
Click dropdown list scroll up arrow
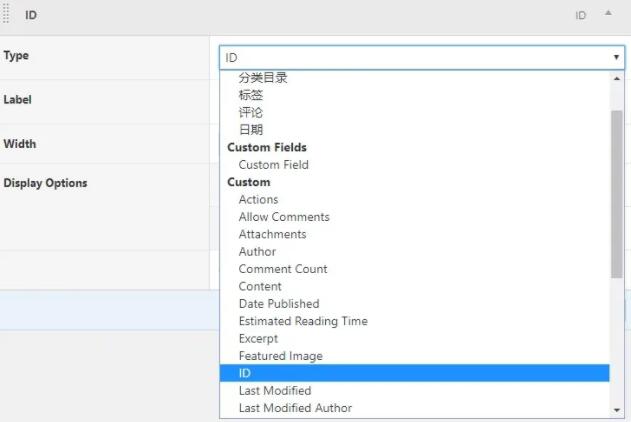click(617, 78)
